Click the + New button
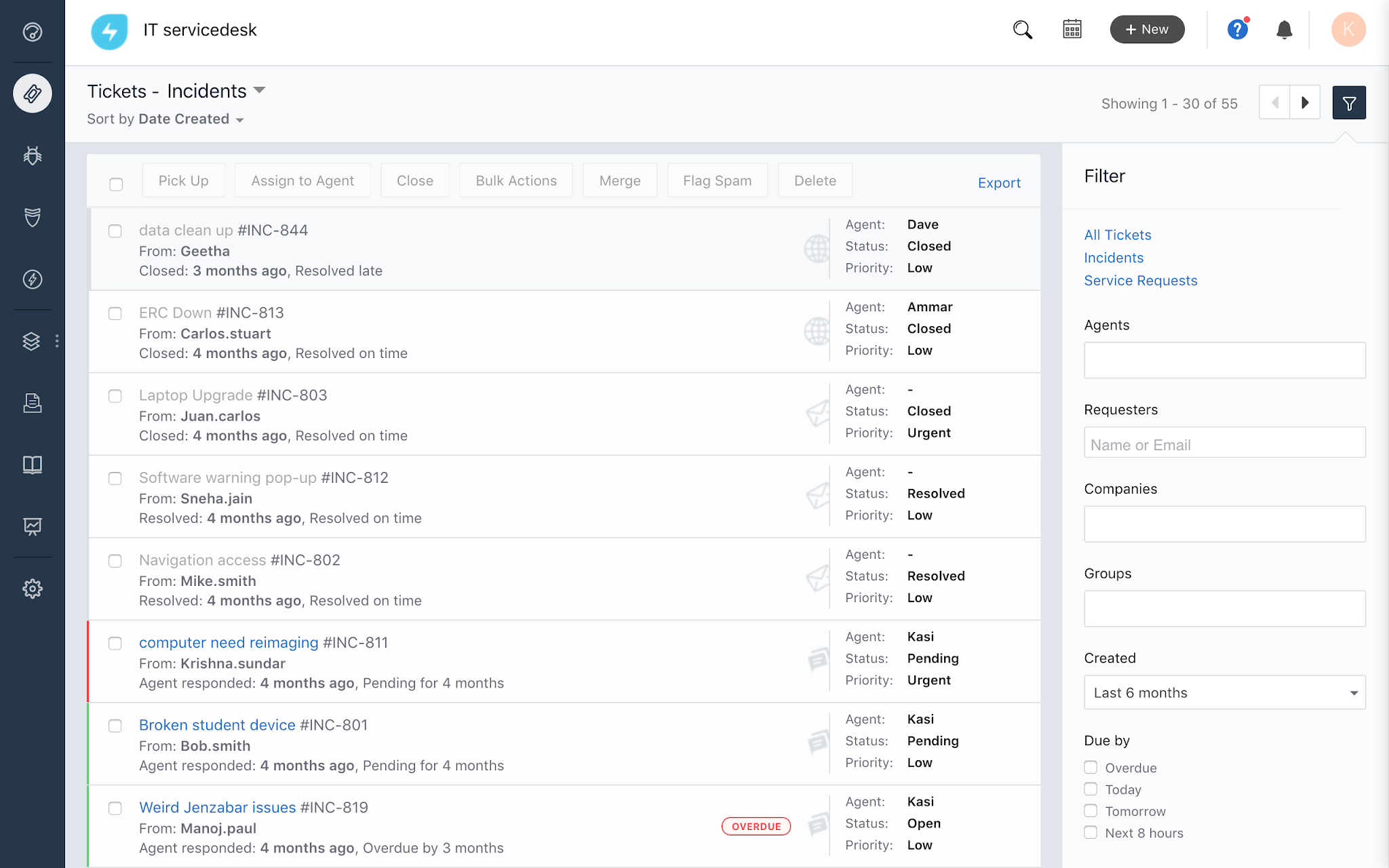This screenshot has height=868, width=1389. 1147,29
